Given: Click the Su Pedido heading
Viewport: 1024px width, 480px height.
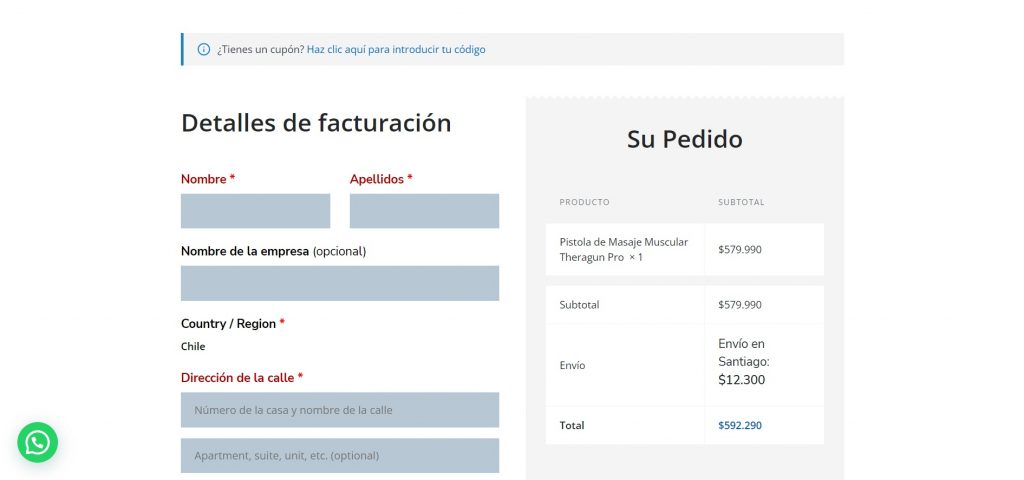Looking at the screenshot, I should (684, 139).
